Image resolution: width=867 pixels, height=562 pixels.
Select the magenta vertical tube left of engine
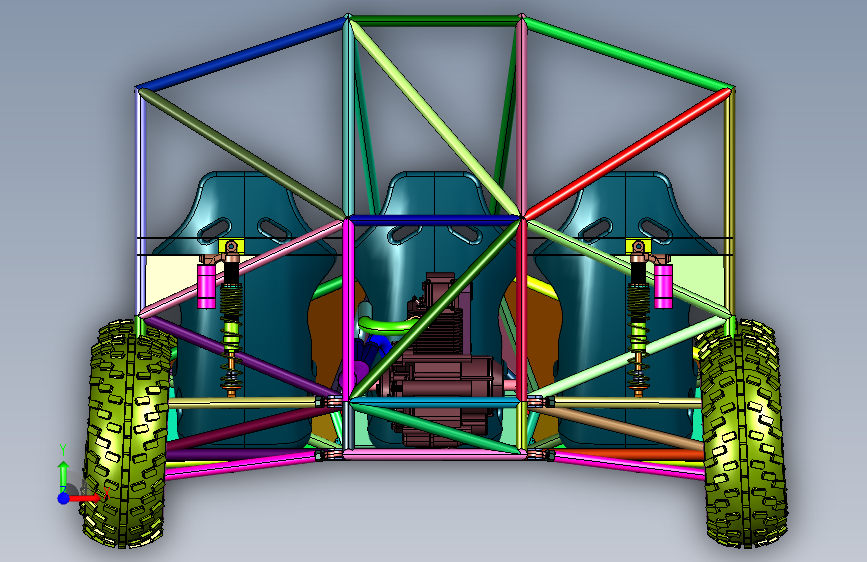point(348,309)
